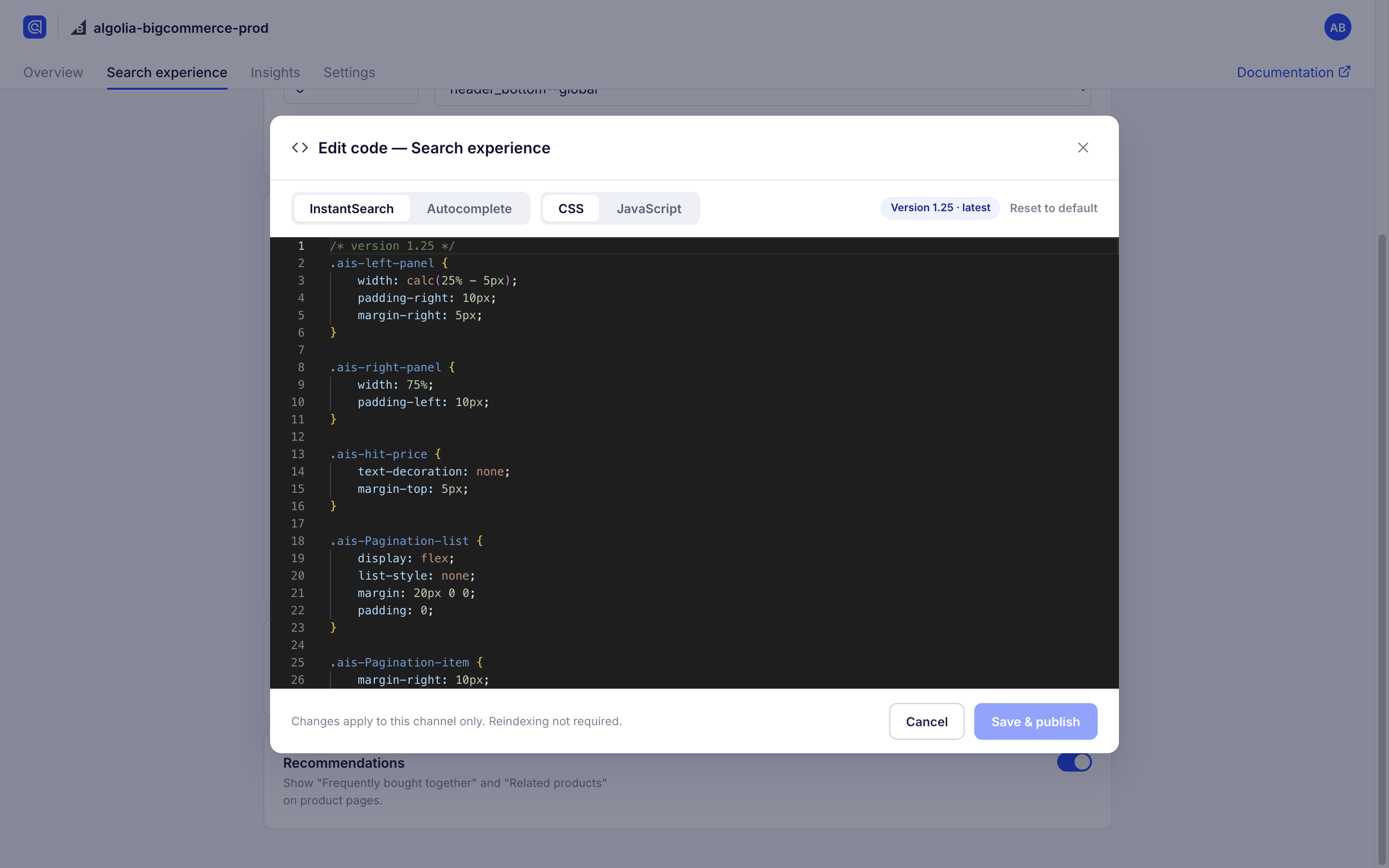This screenshot has height=868, width=1389.
Task: Select the Search experience tab
Action: point(167,72)
